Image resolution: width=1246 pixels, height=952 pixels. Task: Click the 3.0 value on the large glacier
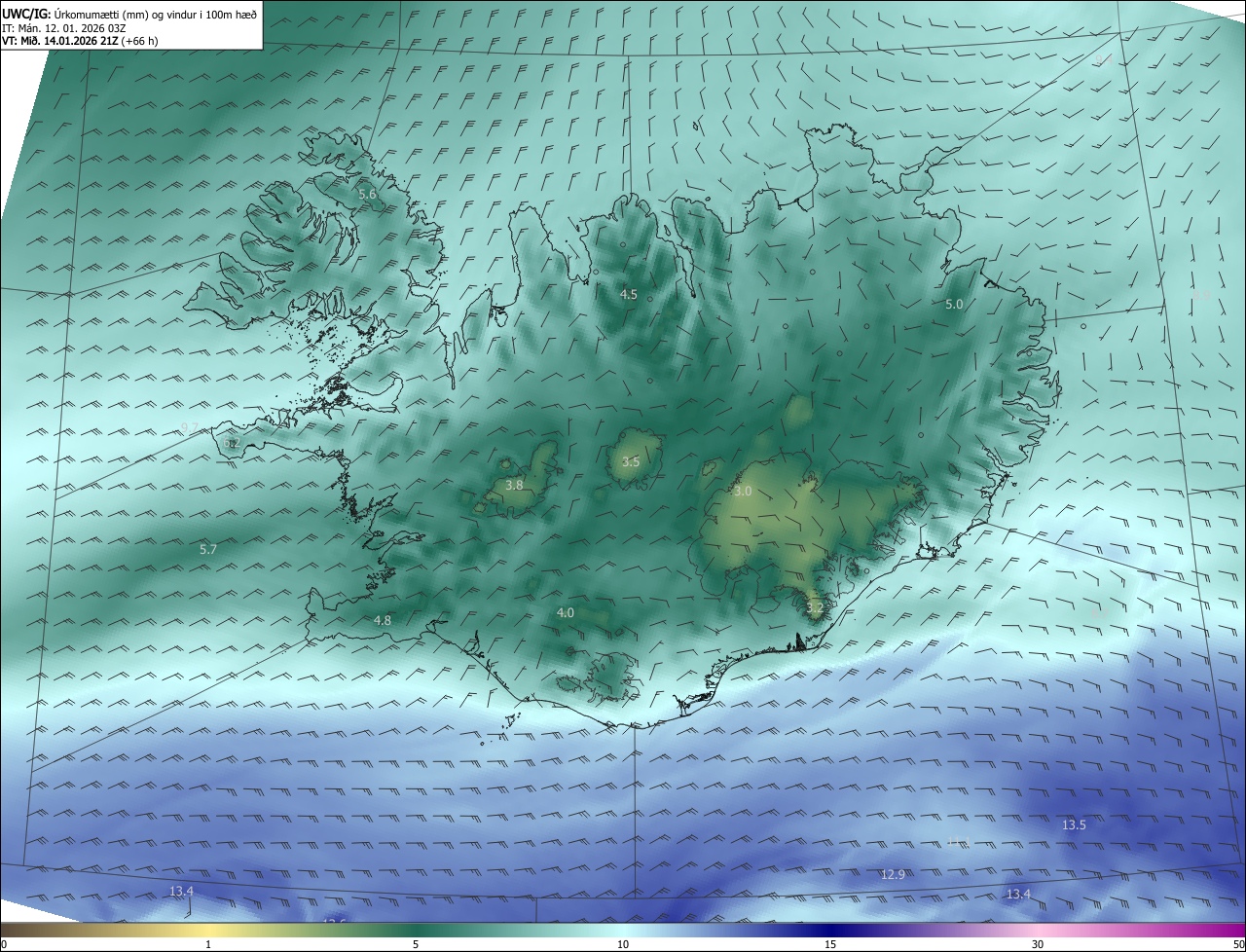click(x=743, y=492)
